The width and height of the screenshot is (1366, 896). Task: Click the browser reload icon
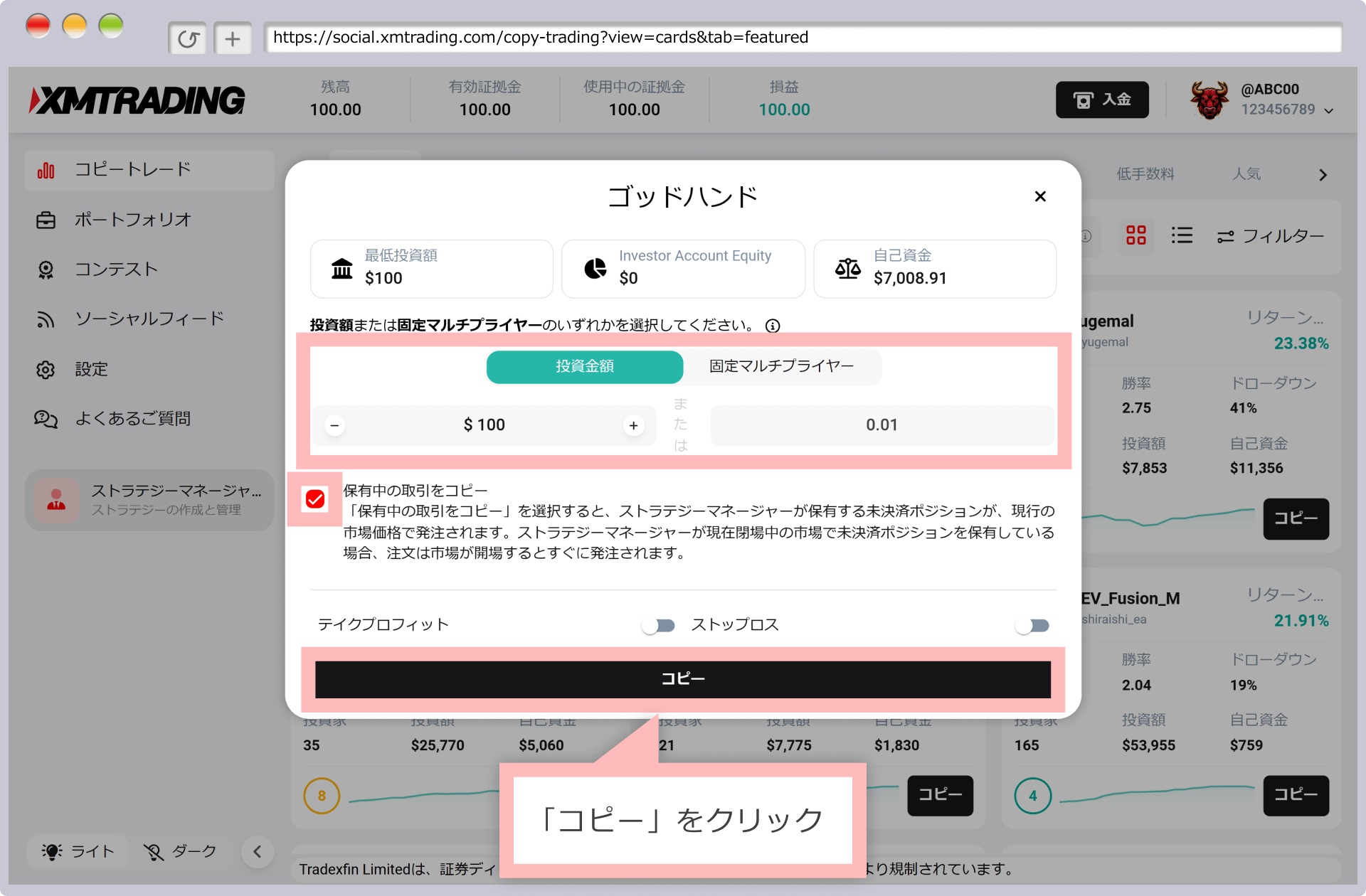click(x=188, y=38)
